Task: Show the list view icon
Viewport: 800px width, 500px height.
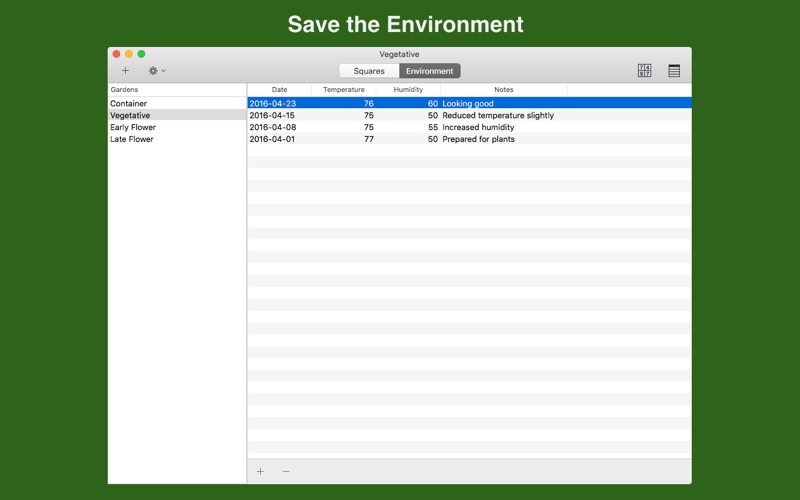Action: coord(674,70)
